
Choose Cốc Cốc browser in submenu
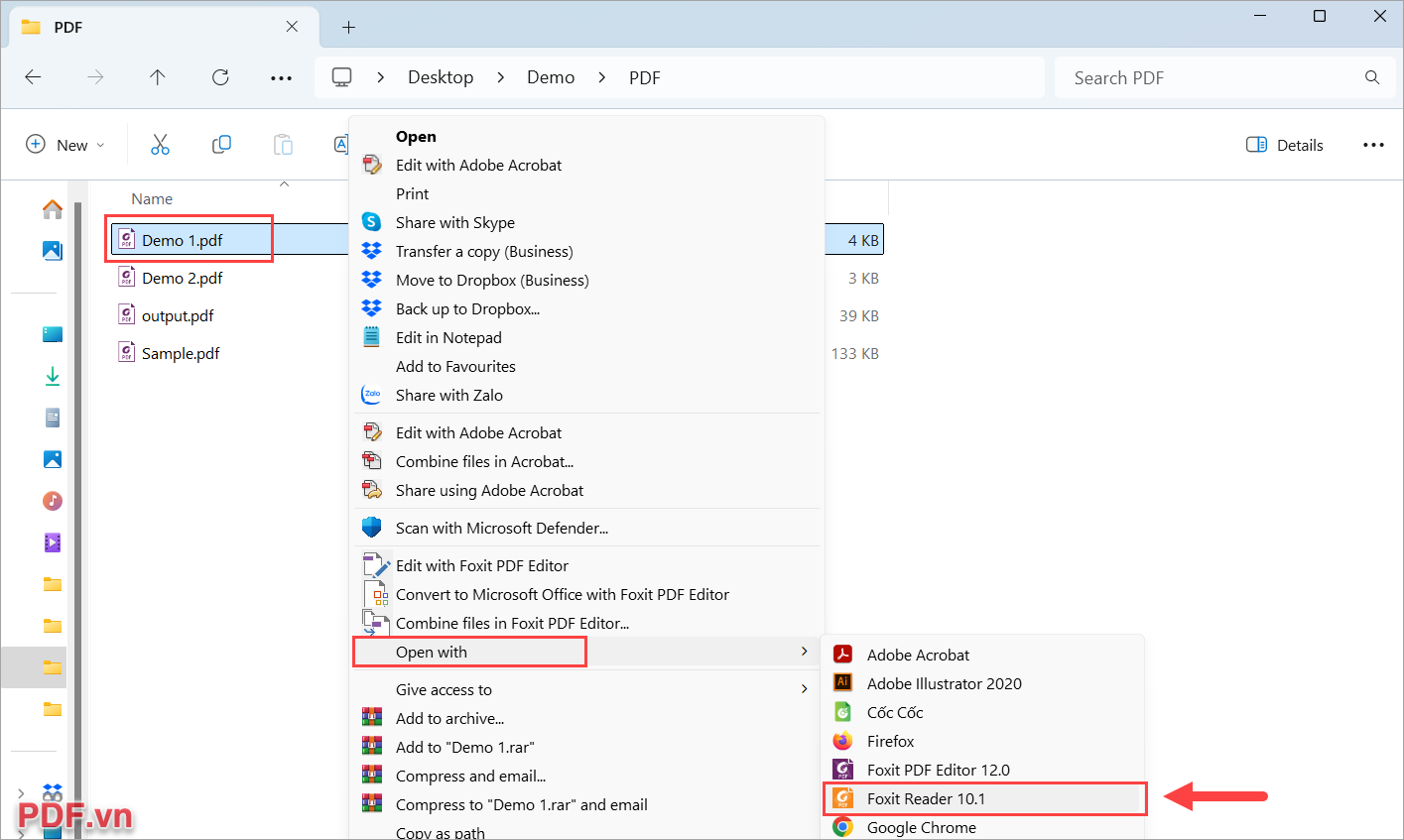click(x=982, y=712)
